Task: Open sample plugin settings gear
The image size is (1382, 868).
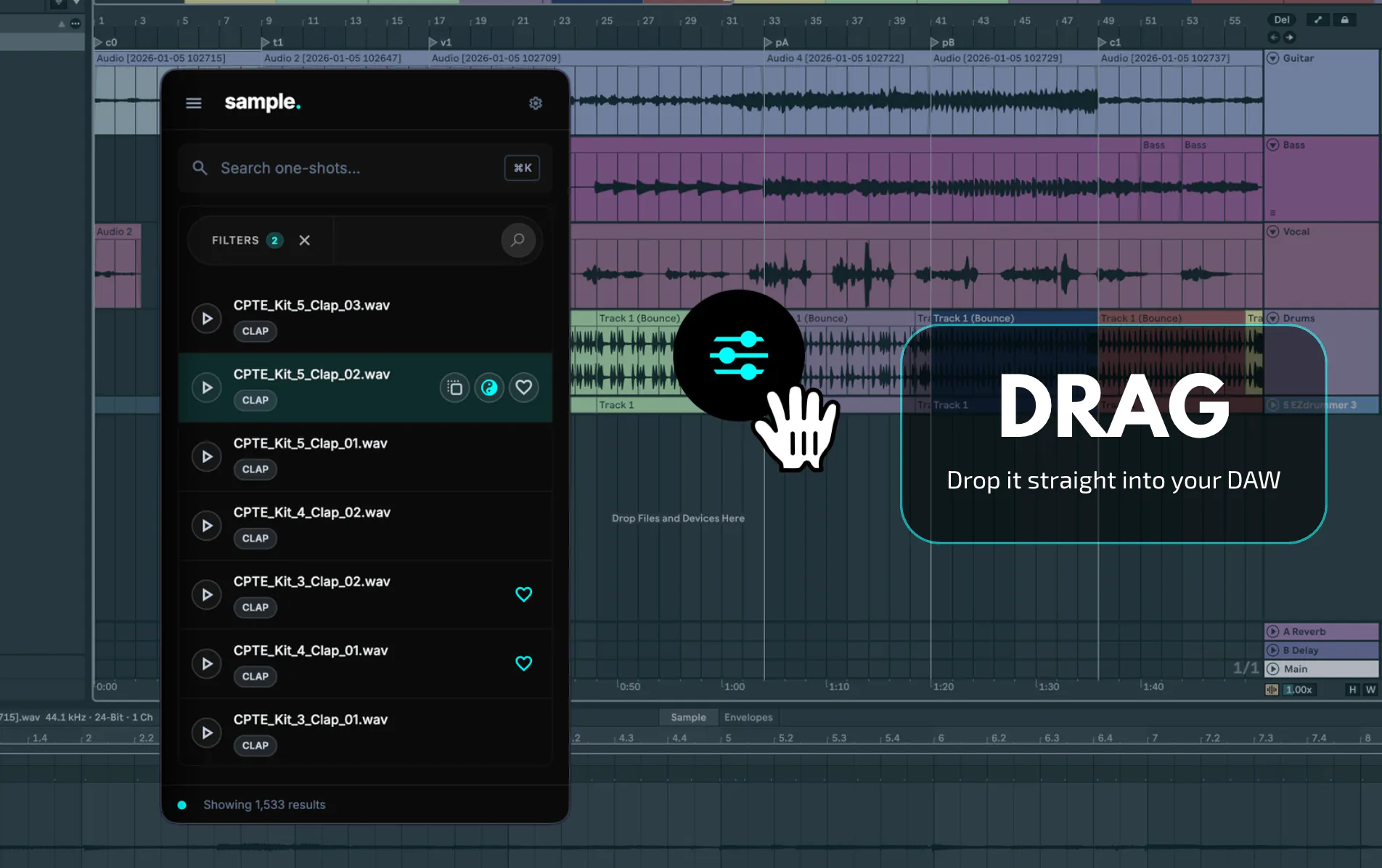Action: [x=536, y=103]
